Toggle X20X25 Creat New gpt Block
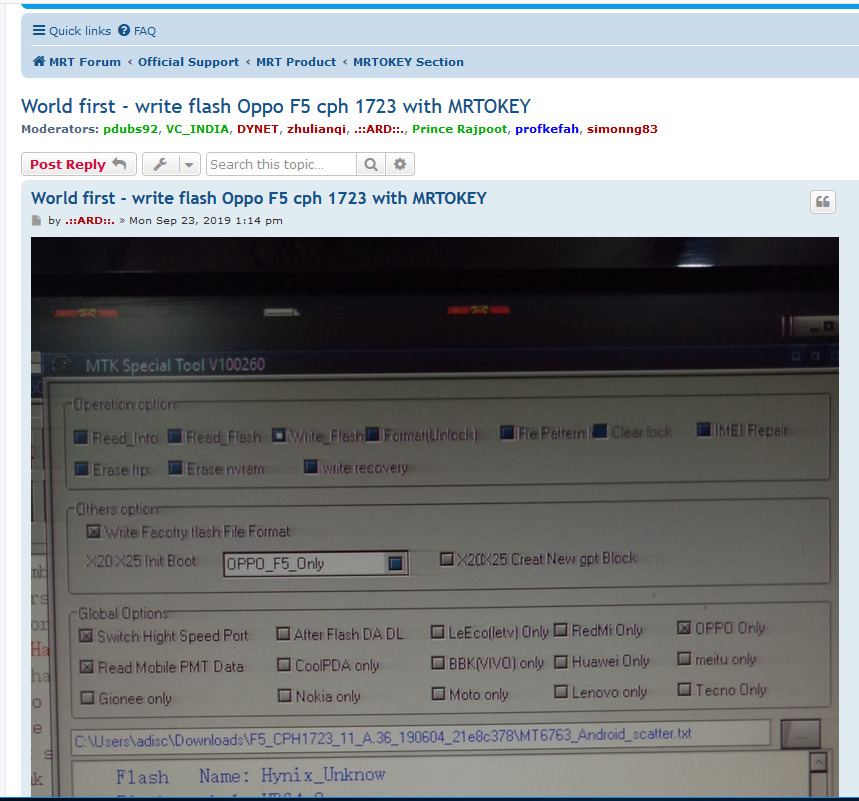Screen dimensions: 859x801 coord(447,559)
